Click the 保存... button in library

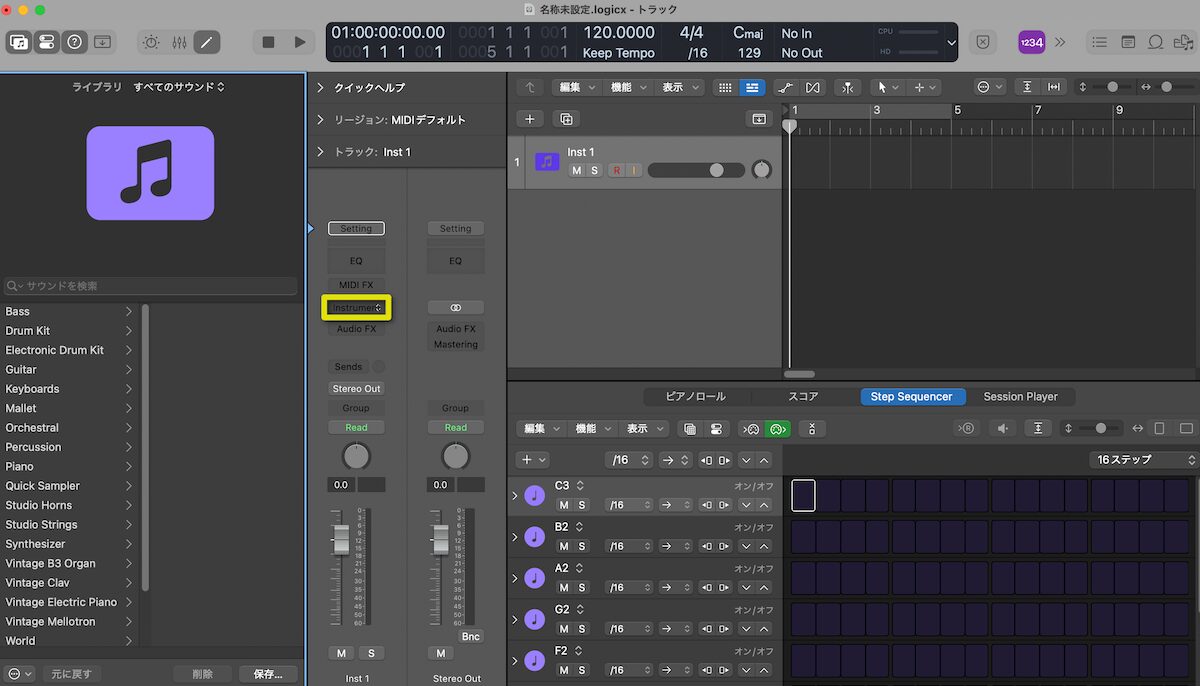(268, 674)
